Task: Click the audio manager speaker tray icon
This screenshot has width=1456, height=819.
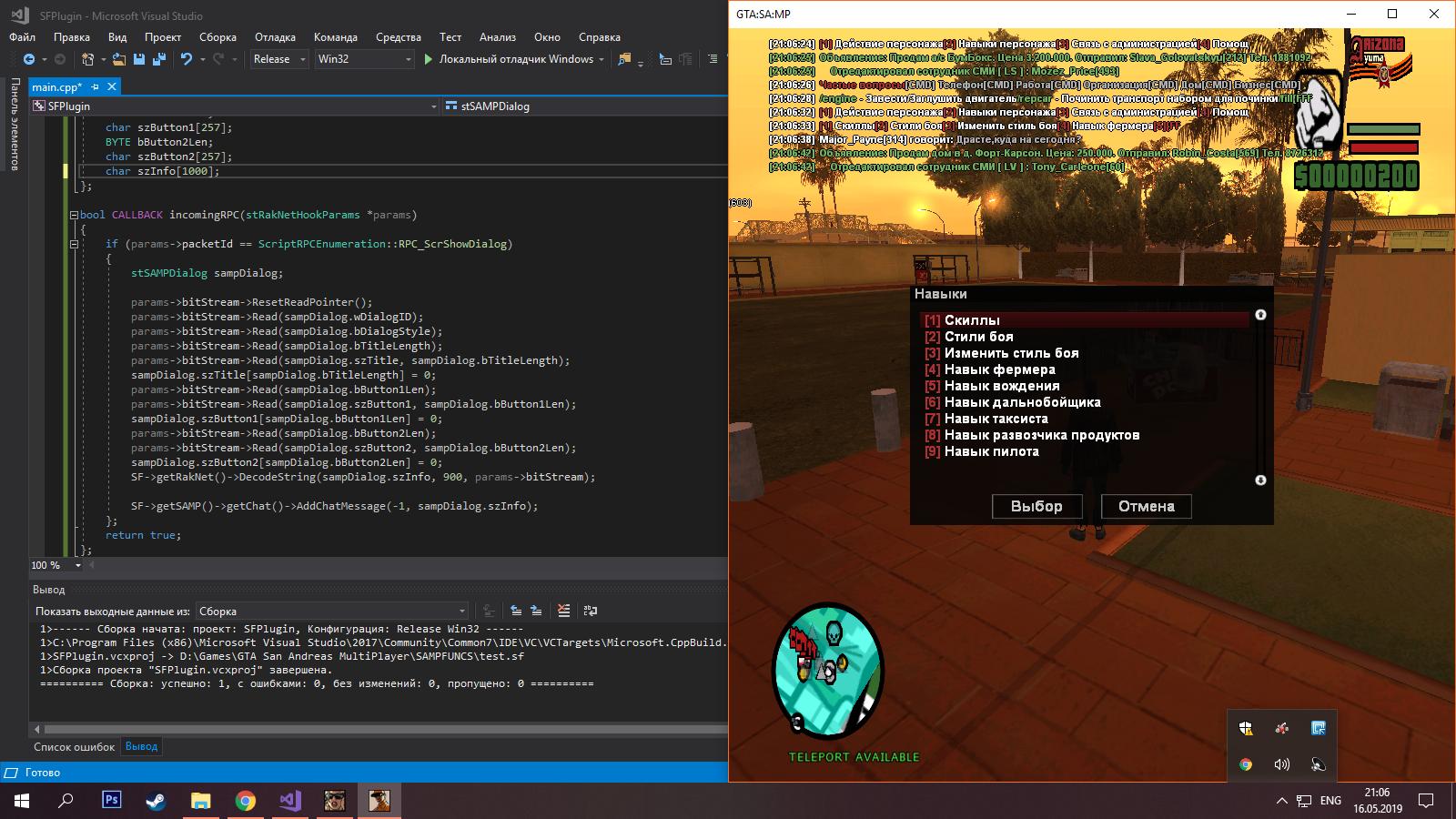Action: click(x=1319, y=764)
